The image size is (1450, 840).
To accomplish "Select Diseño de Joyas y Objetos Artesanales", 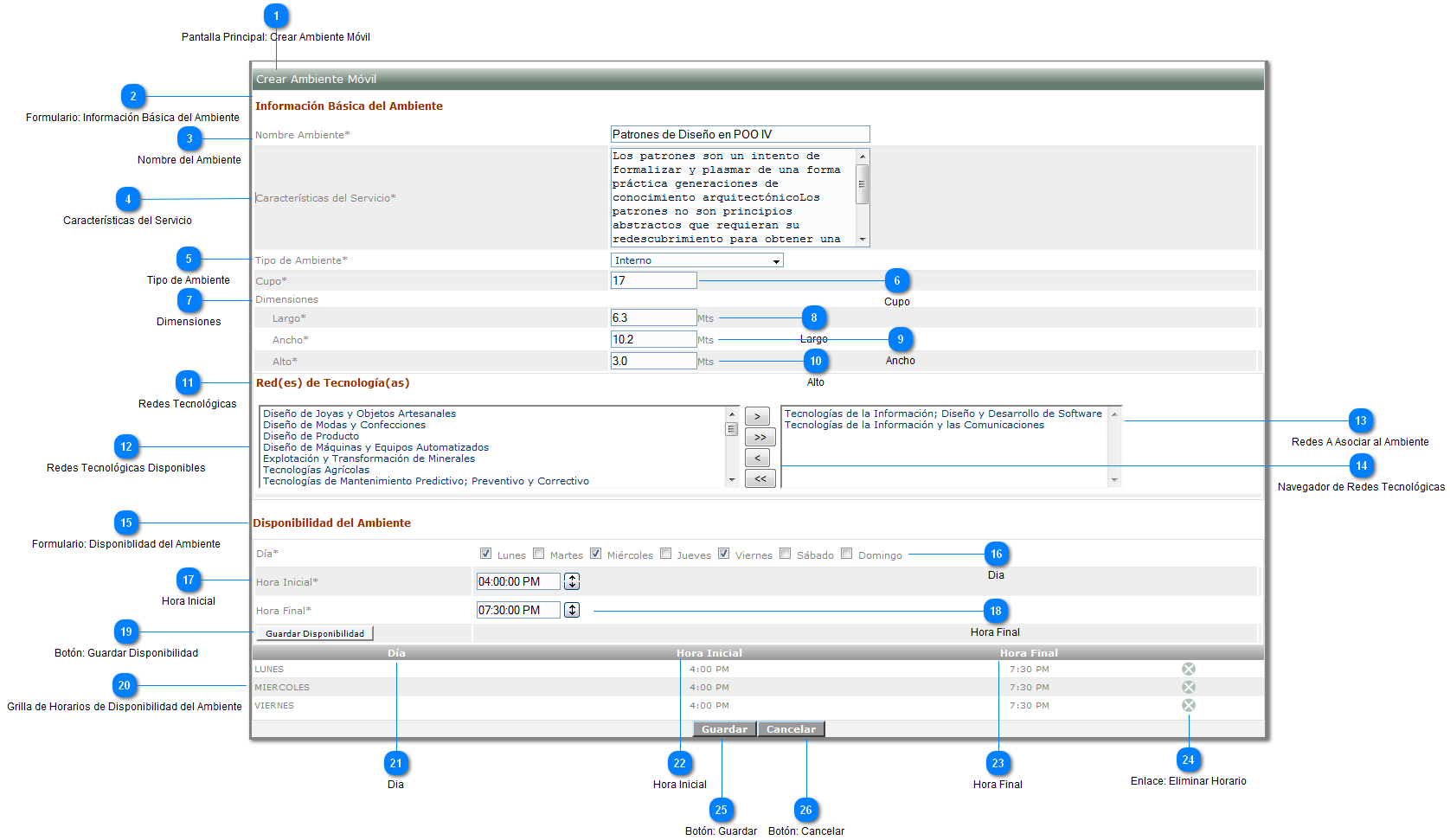I will point(359,414).
